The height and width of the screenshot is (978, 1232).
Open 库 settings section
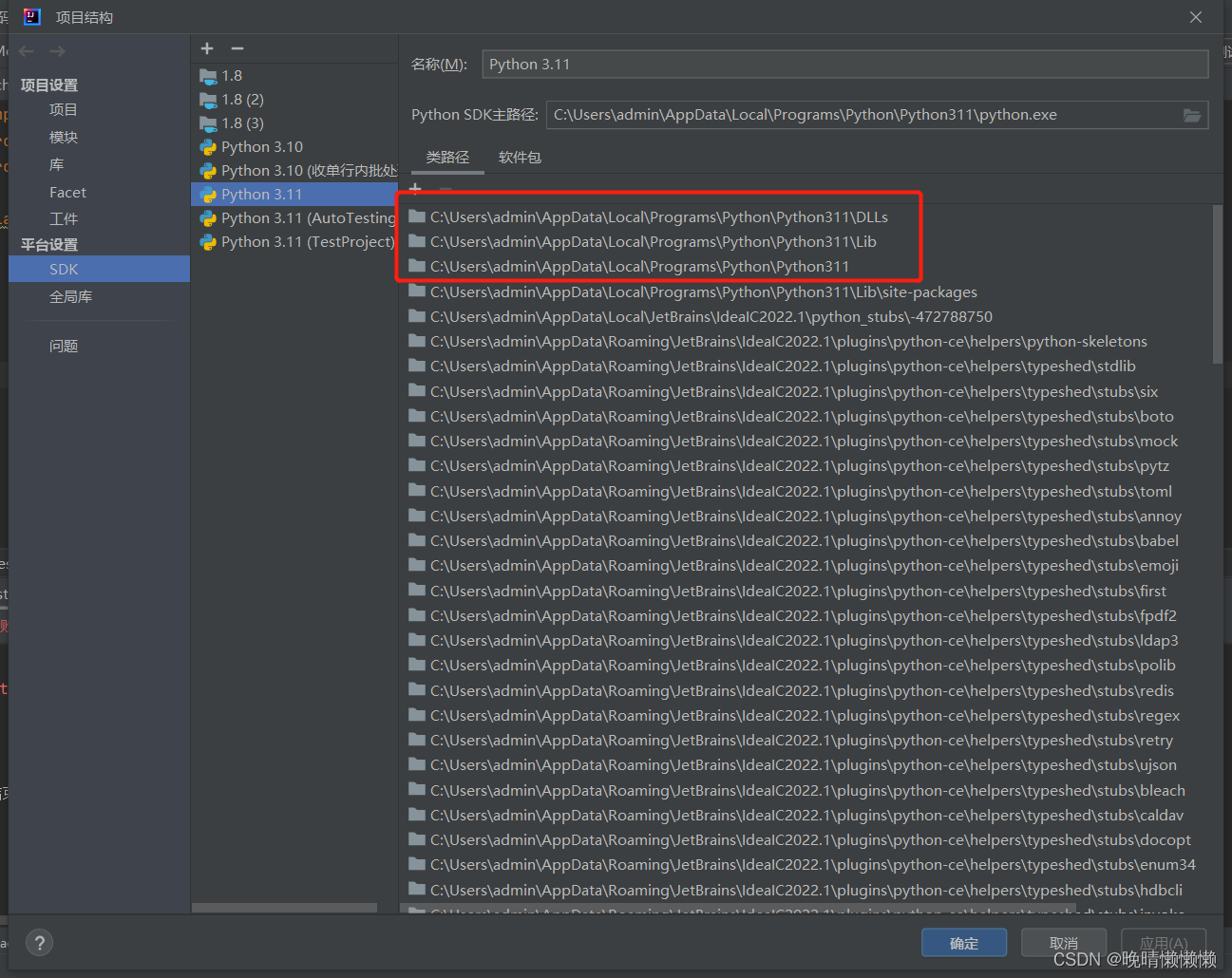pyautogui.click(x=57, y=165)
